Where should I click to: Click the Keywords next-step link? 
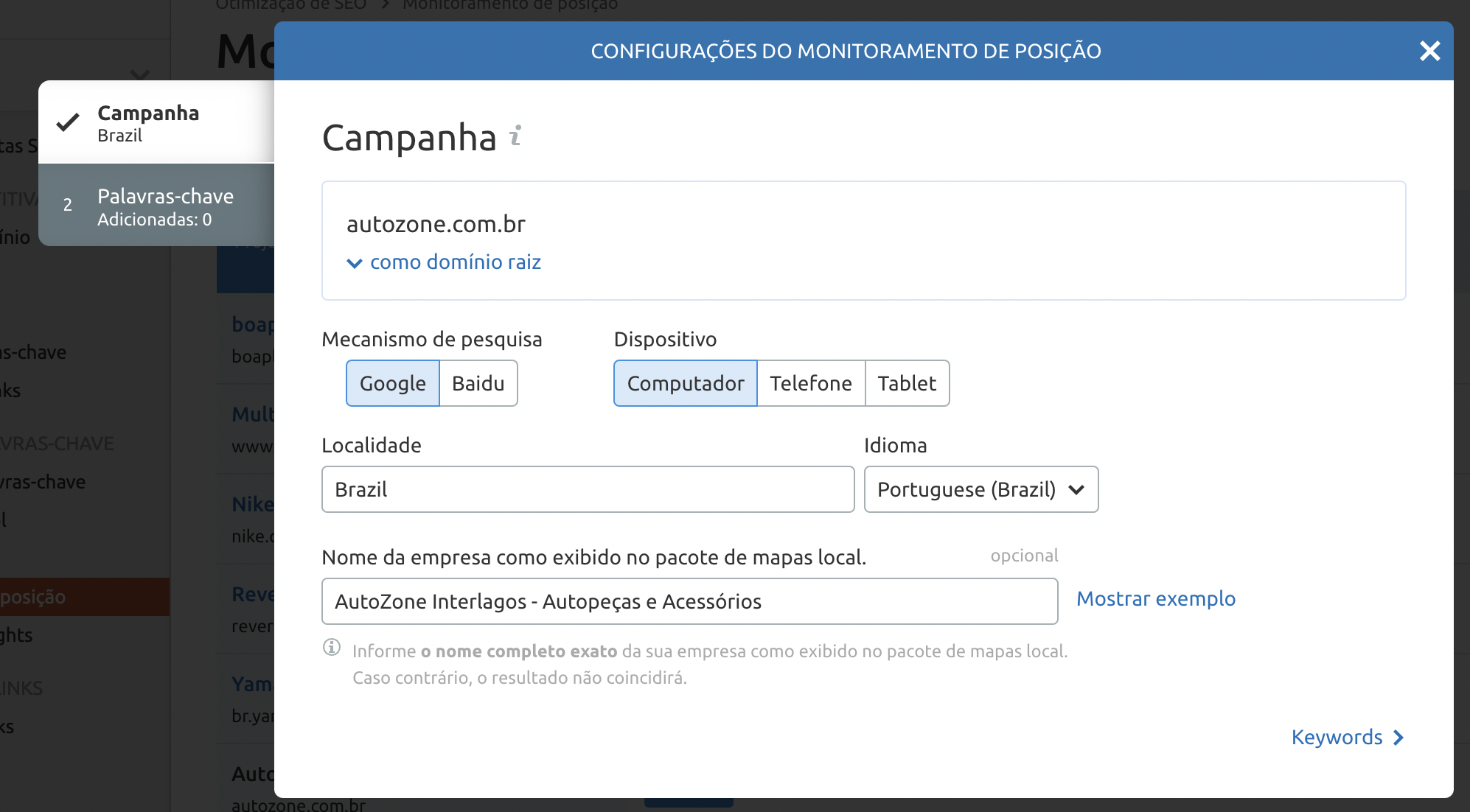1348,738
